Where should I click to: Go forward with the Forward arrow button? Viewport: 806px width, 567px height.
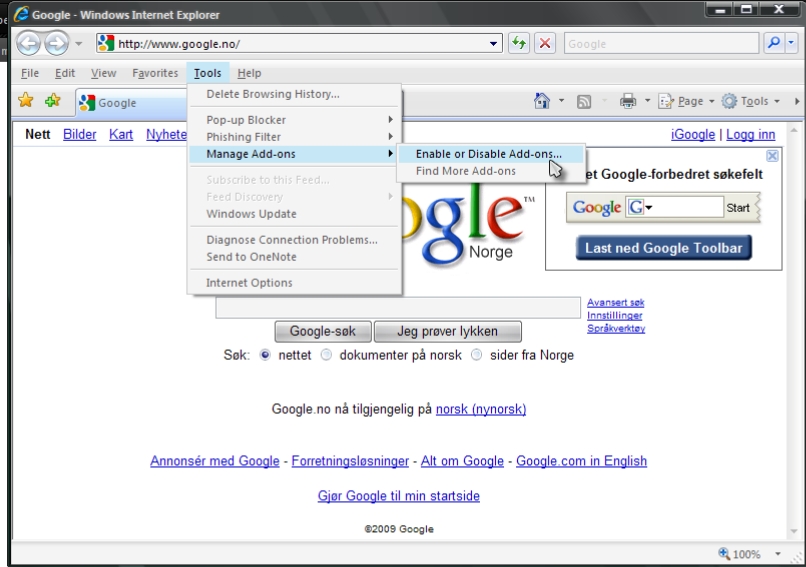point(56,43)
